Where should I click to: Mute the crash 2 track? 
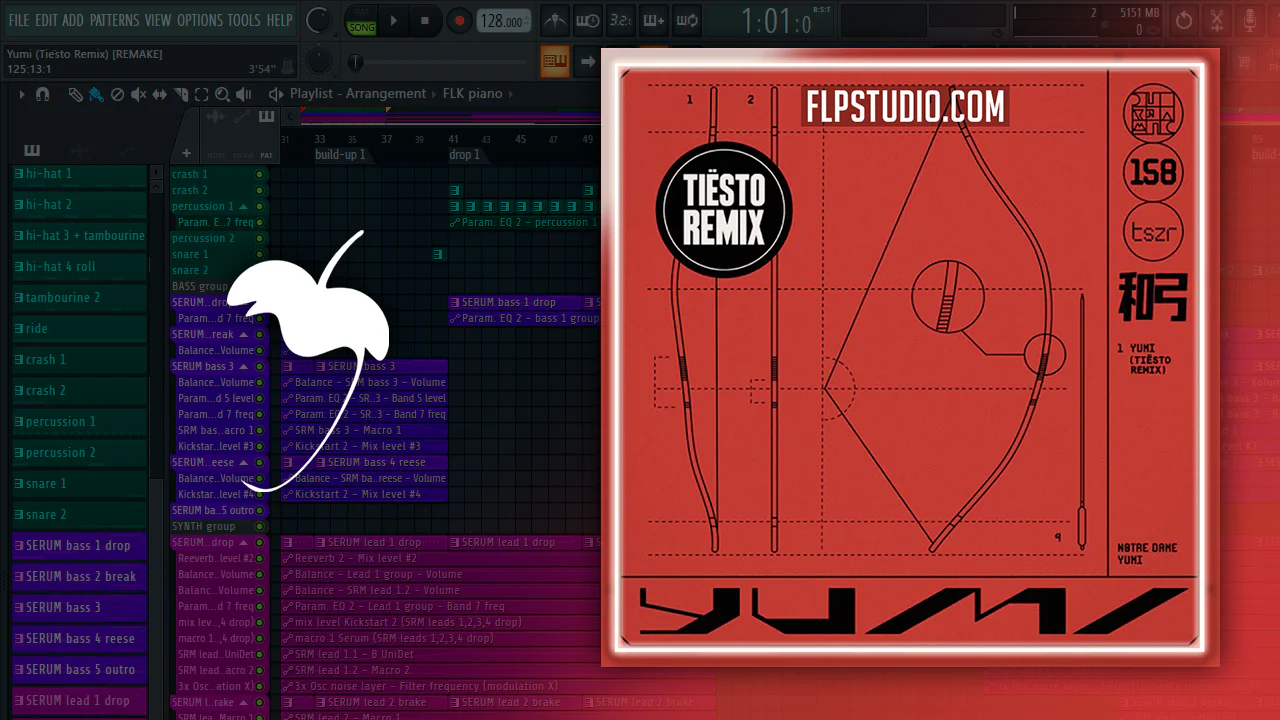[260, 190]
